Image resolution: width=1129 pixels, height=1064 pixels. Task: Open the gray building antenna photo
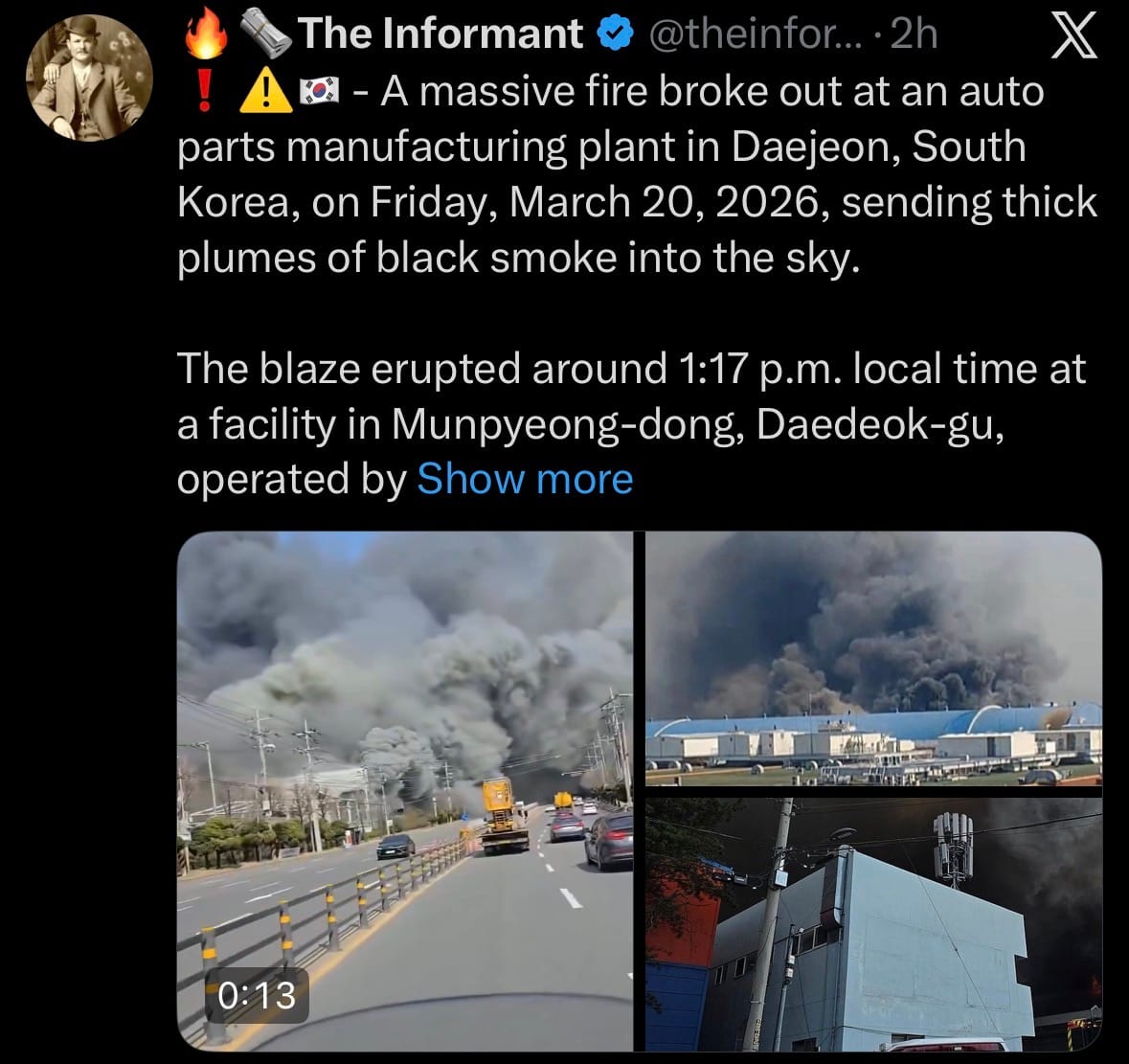point(873,924)
